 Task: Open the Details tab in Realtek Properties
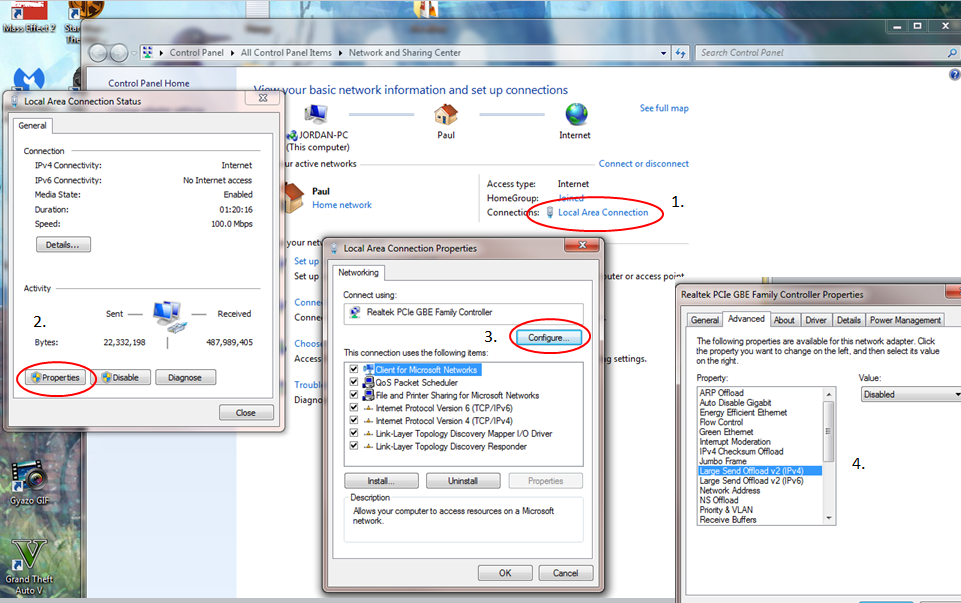coord(848,320)
